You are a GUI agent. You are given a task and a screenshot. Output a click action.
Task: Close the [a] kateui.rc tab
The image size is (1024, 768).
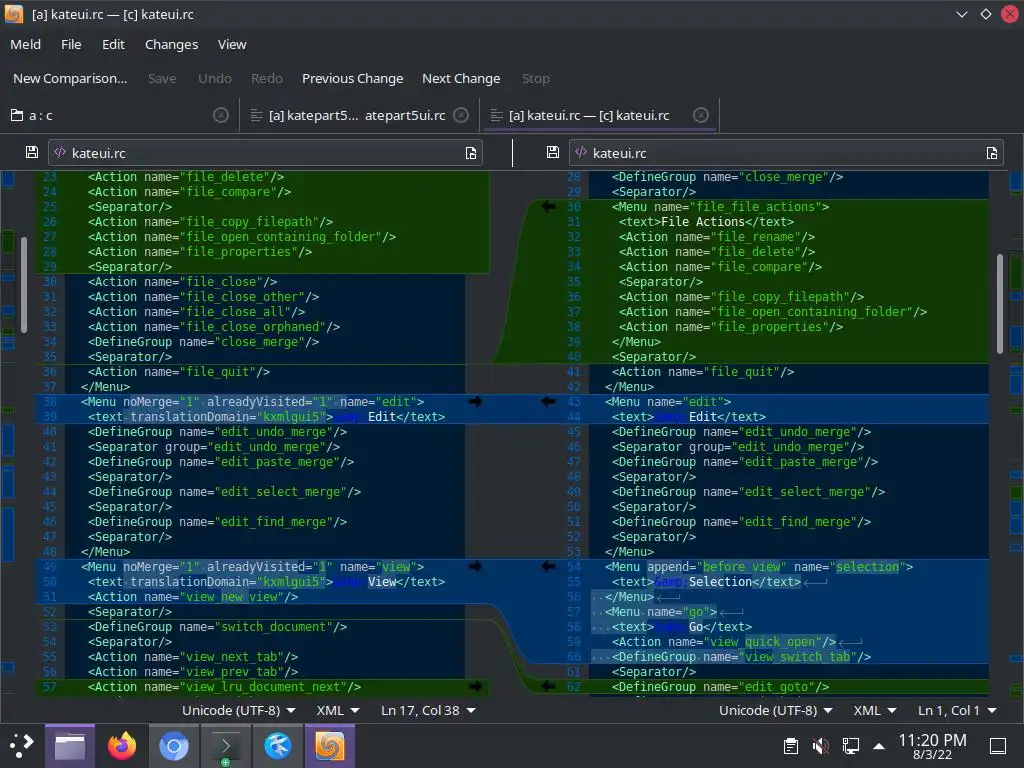point(701,116)
